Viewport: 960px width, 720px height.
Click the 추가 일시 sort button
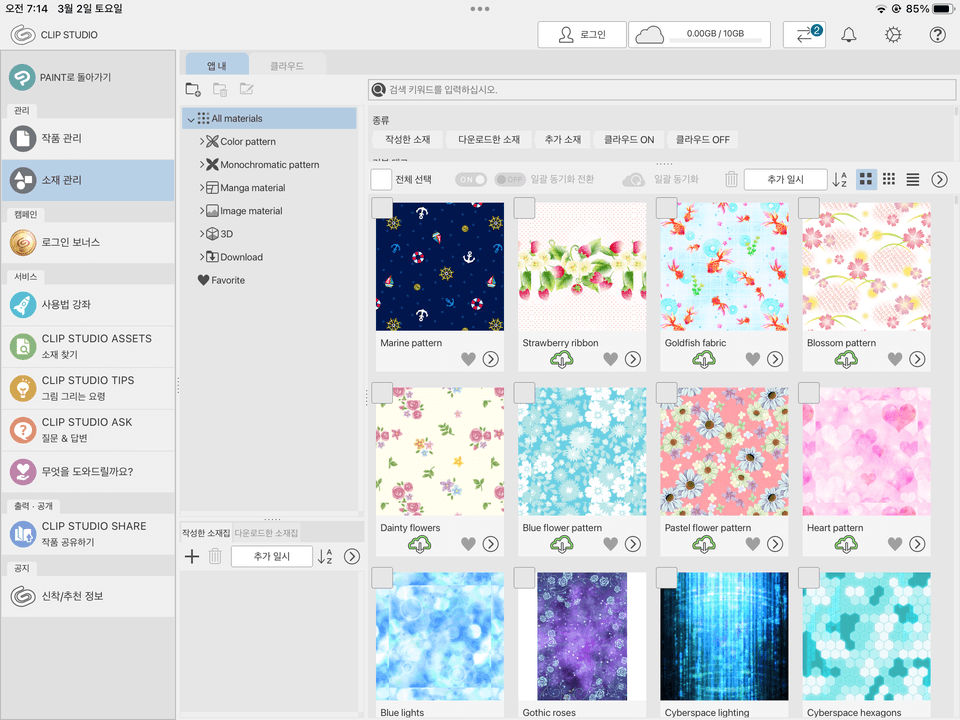(786, 180)
